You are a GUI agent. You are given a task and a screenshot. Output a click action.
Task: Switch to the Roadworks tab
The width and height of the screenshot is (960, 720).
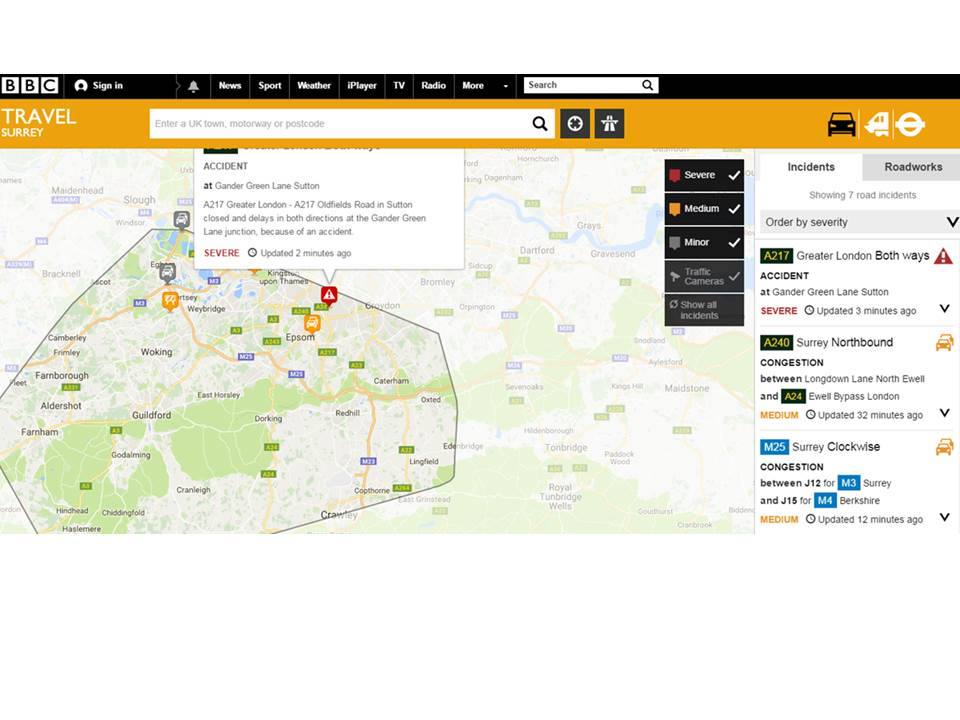[912, 167]
